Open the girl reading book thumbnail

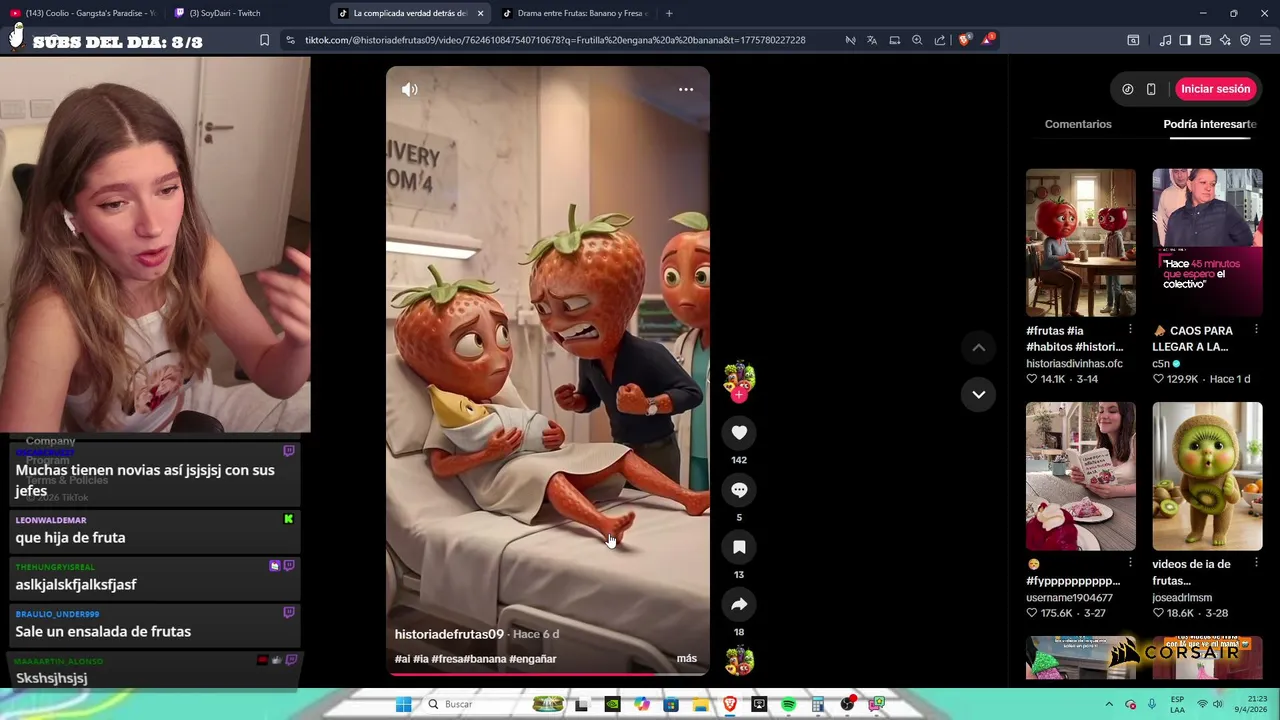click(x=1081, y=477)
